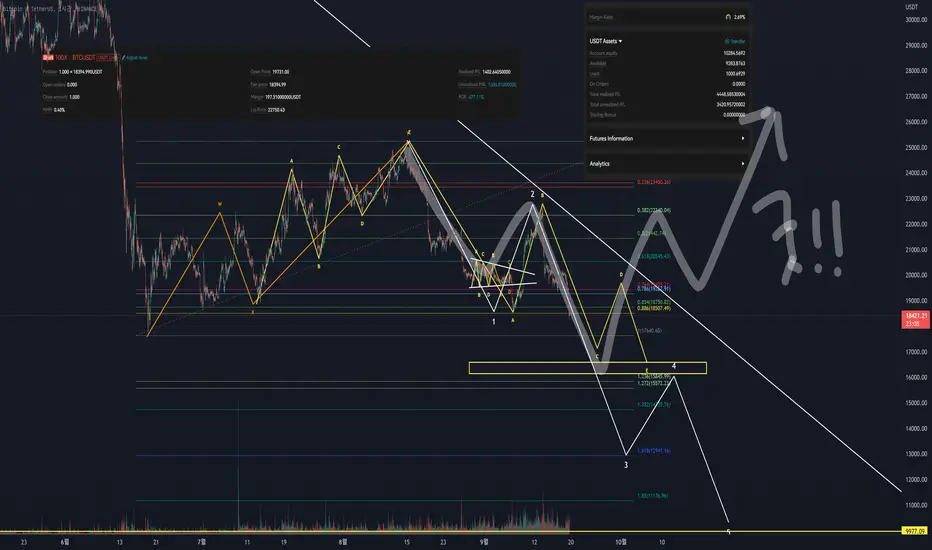Click the Used value 1000.6929
Screen dimensions: 932x550
pyautogui.click(x=736, y=74)
